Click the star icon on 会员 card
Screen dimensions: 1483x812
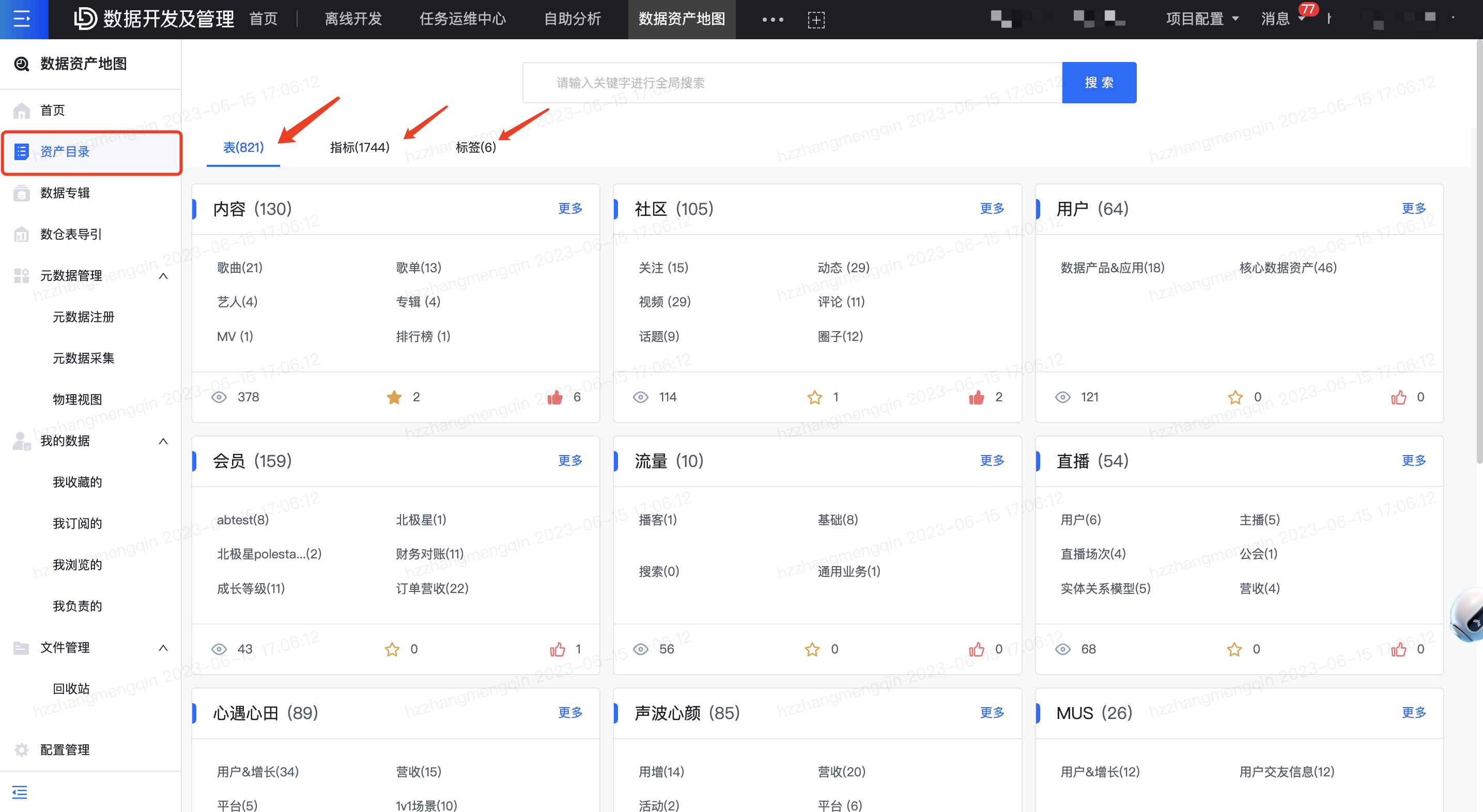392,649
